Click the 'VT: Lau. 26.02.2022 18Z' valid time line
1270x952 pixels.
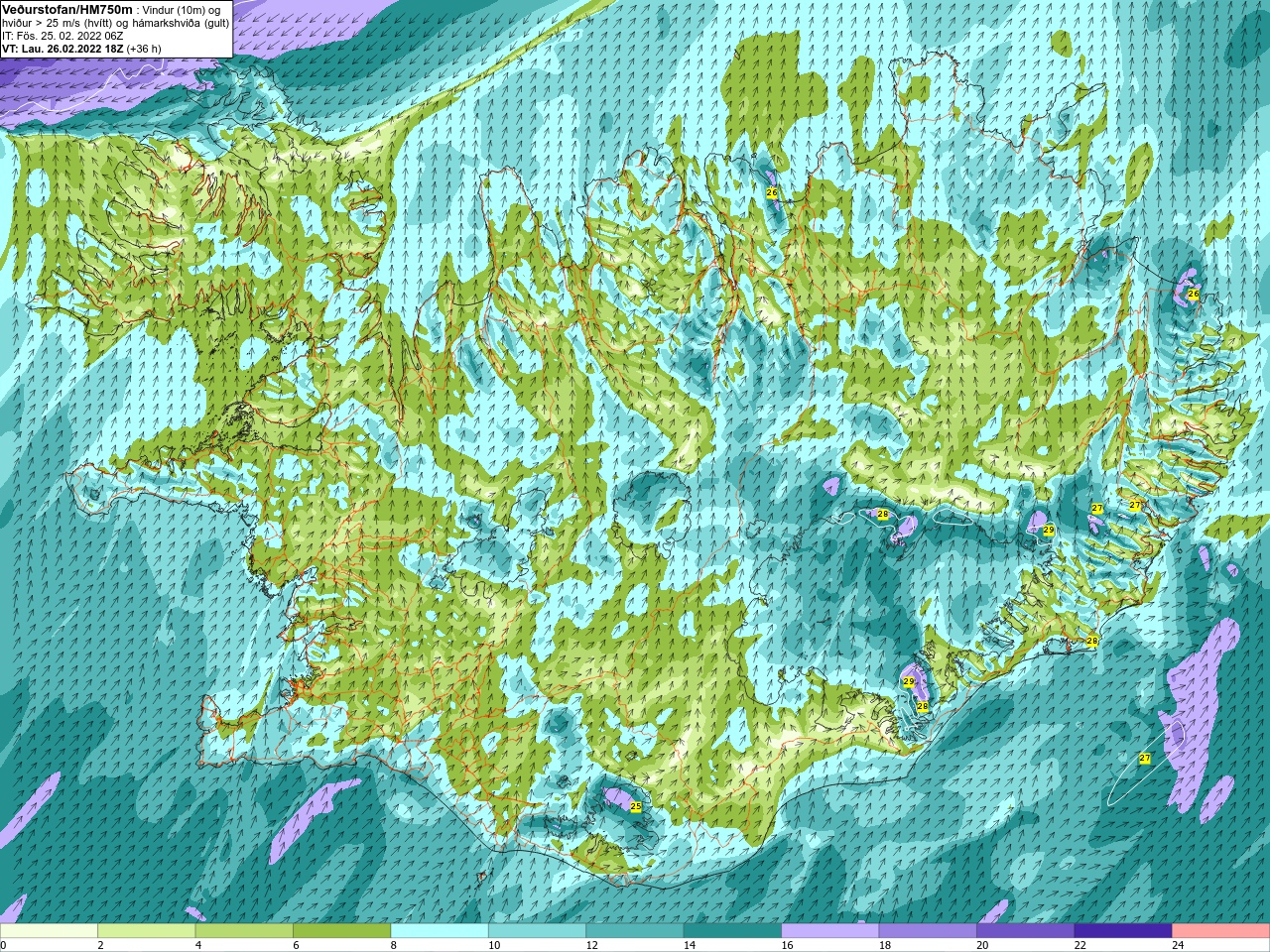[63, 48]
